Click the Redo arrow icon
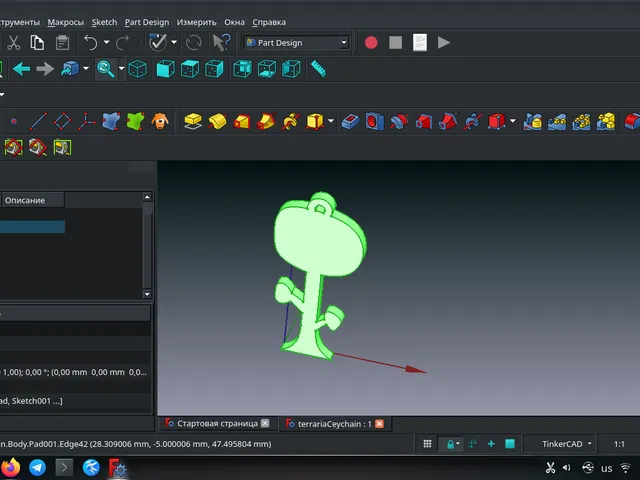Screen dimensions: 640x480 coord(122,42)
